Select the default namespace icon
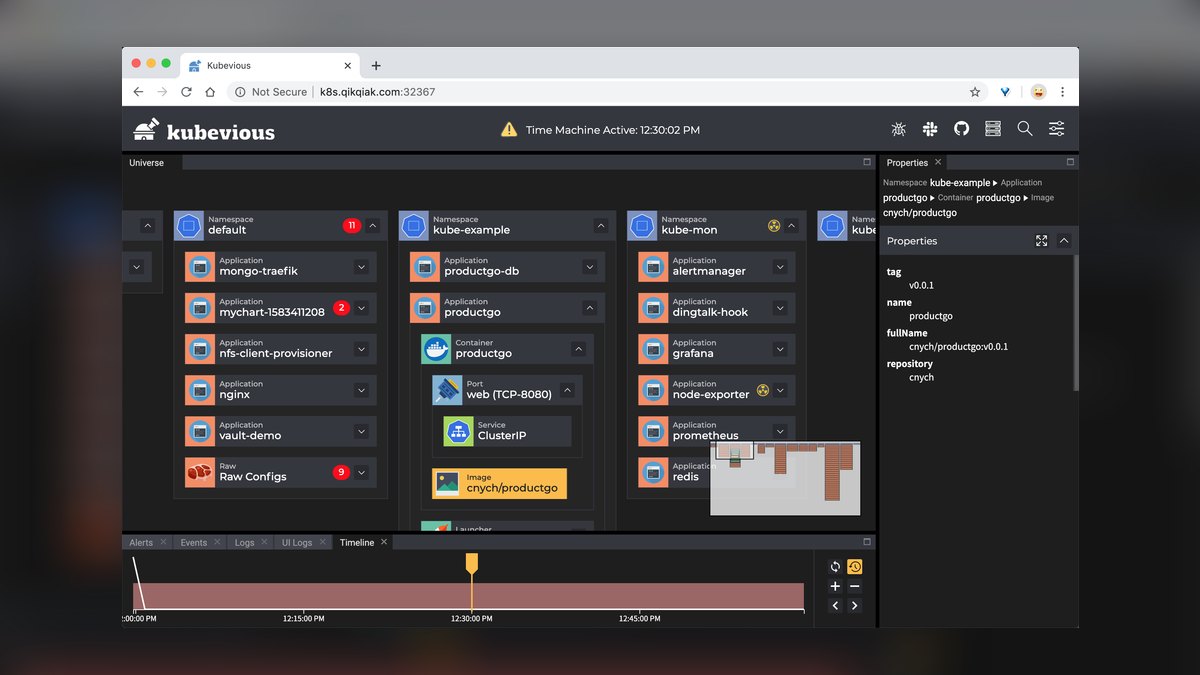The height and width of the screenshot is (675, 1200). 189,226
